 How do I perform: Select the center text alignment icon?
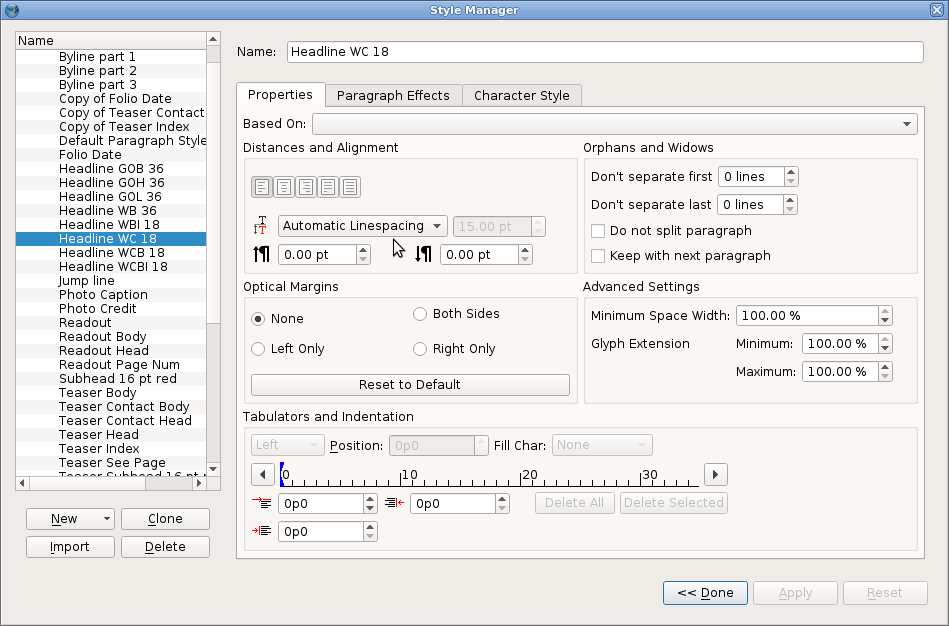point(284,187)
